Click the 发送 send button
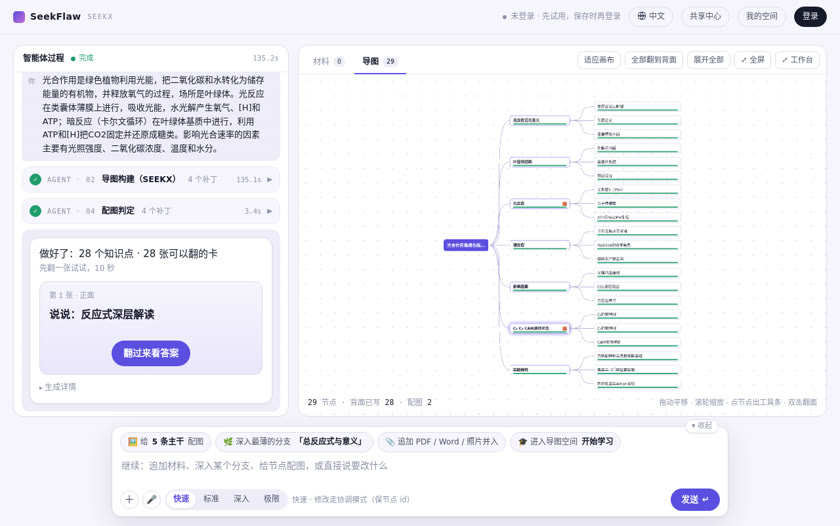 (695, 499)
